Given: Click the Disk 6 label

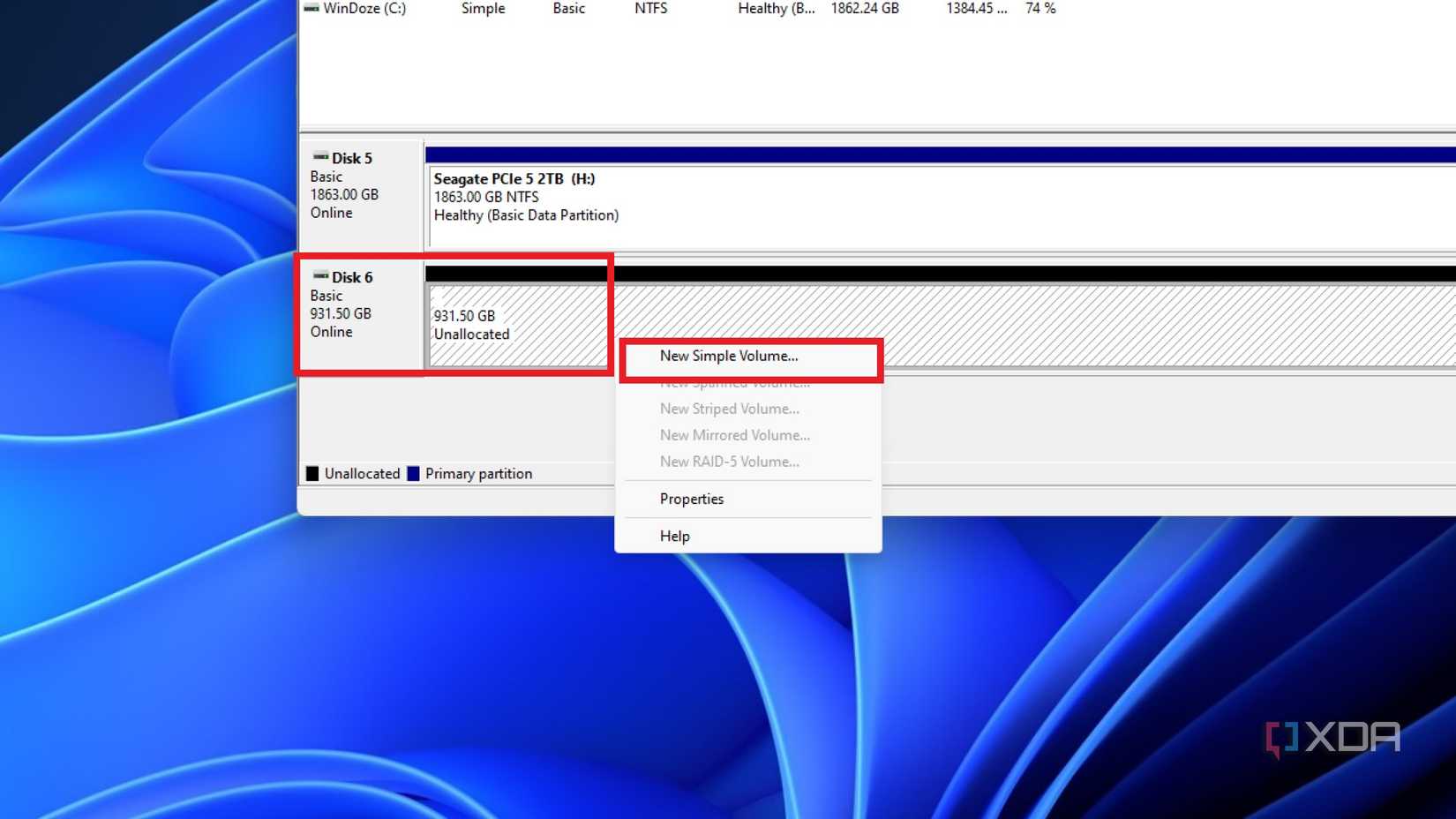Looking at the screenshot, I should point(352,277).
